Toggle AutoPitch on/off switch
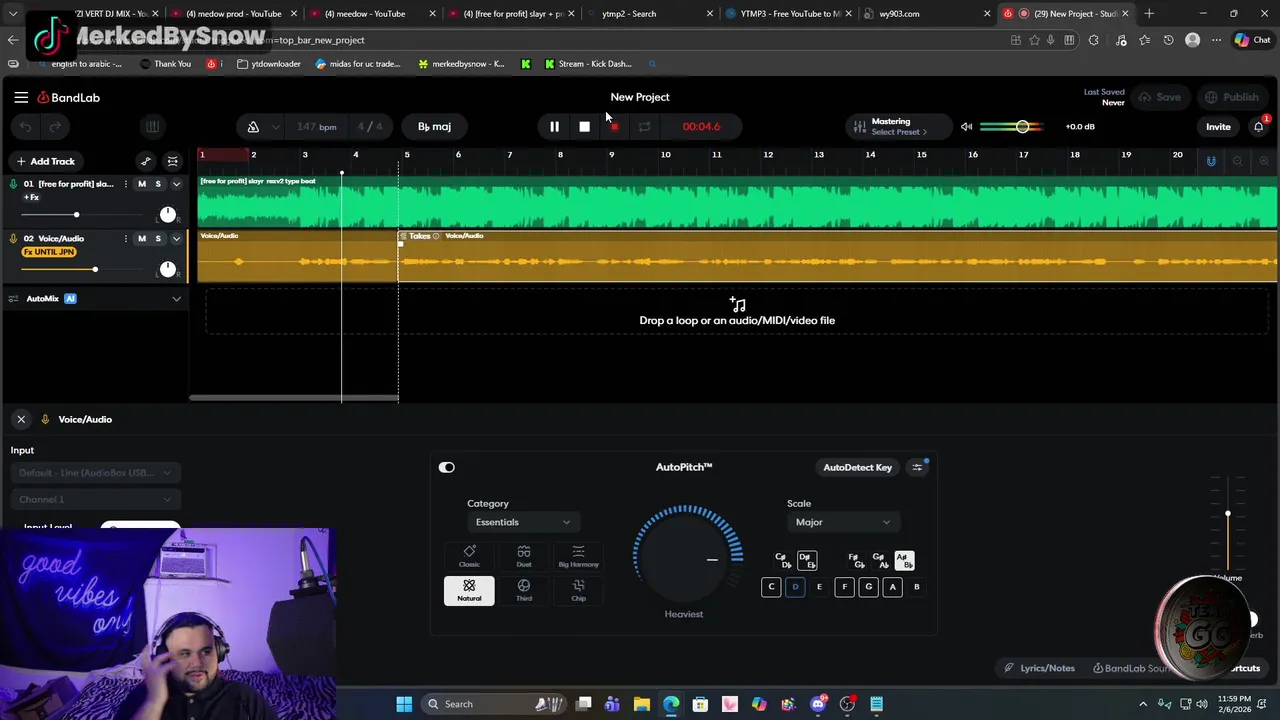The image size is (1280, 720). 446,467
